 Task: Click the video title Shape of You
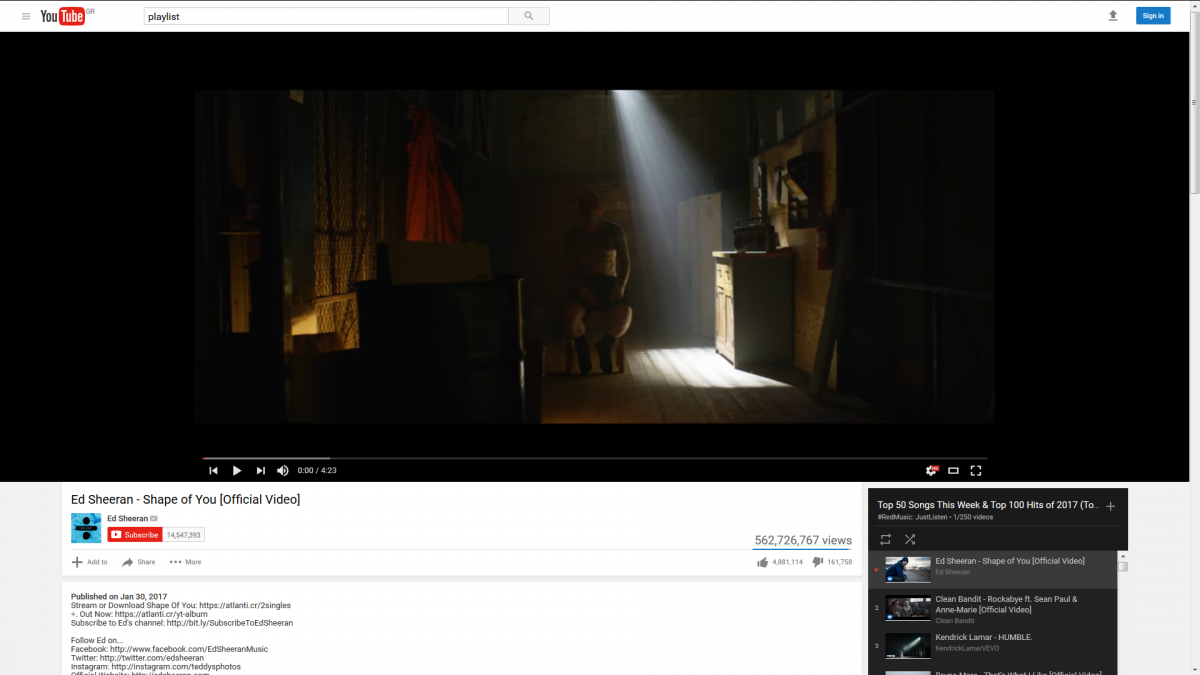pyautogui.click(x=185, y=499)
